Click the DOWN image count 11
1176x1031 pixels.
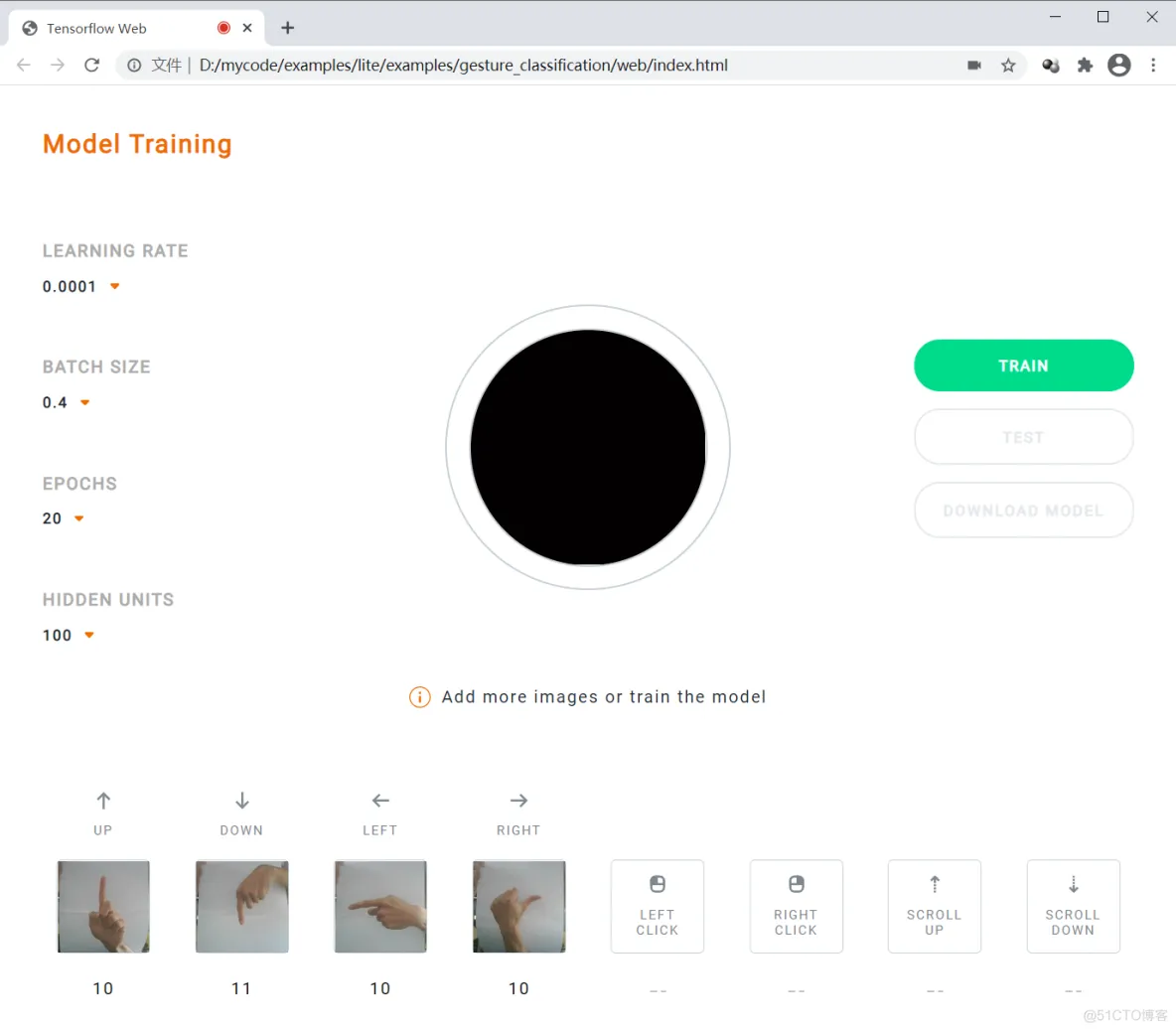(241, 988)
